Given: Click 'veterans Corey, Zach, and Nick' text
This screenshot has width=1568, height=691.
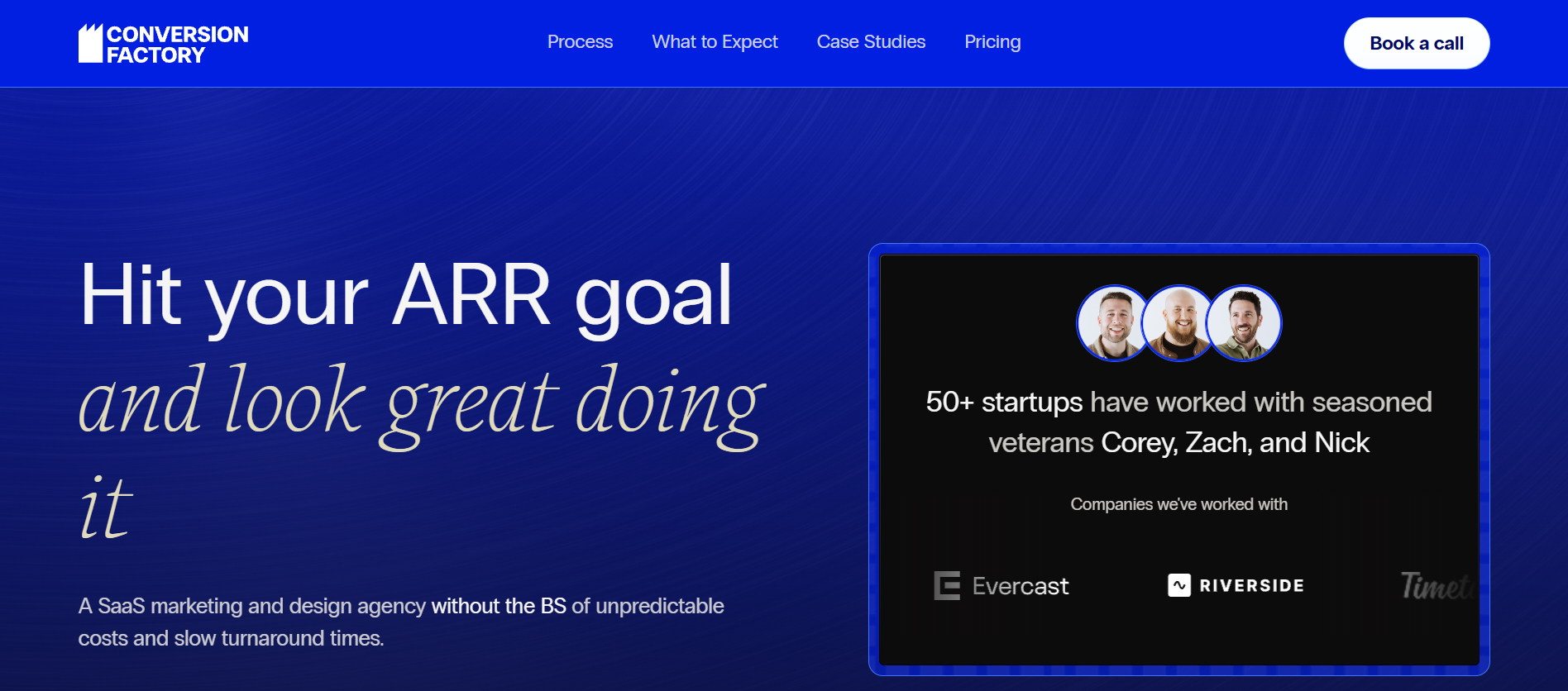Looking at the screenshot, I should pyautogui.click(x=1178, y=443).
